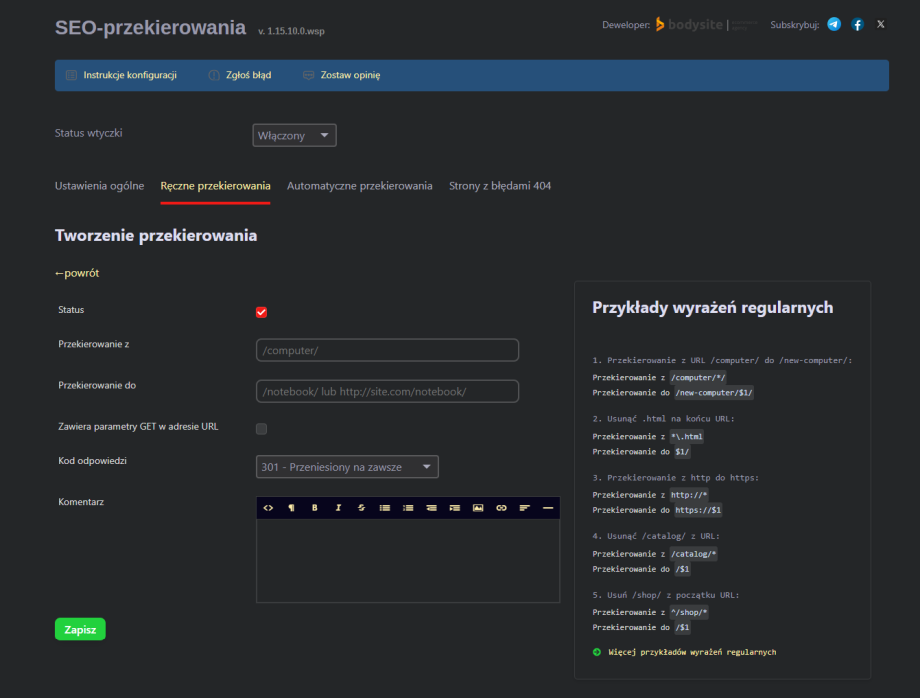The image size is (920, 698).
Task: Expand response code dropdown "301 - Przeniesiony na zawsze"
Action: 347,467
